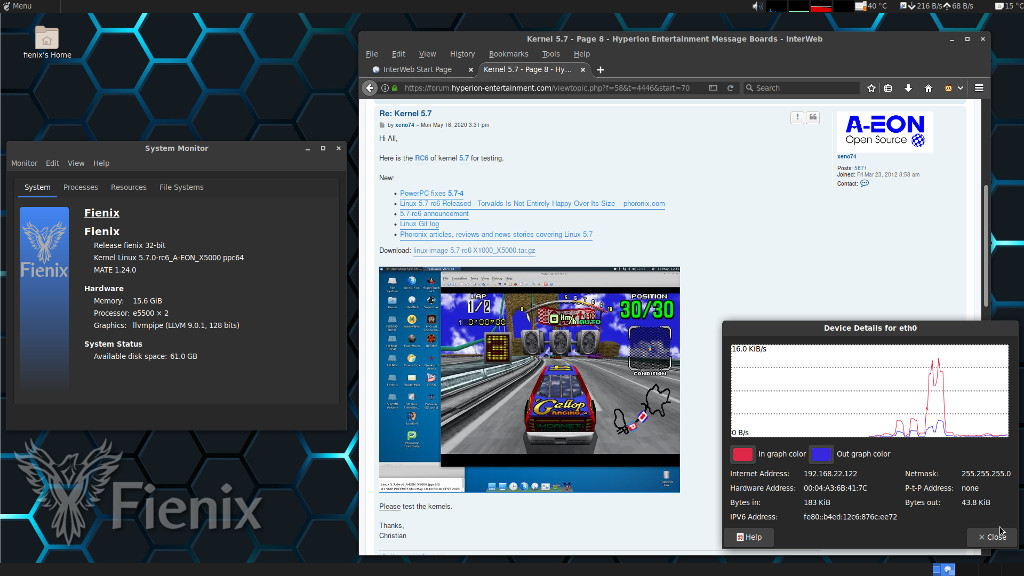Viewport: 1024px width, 576px height.
Task: Switch to the Processes tab
Action: [x=80, y=187]
